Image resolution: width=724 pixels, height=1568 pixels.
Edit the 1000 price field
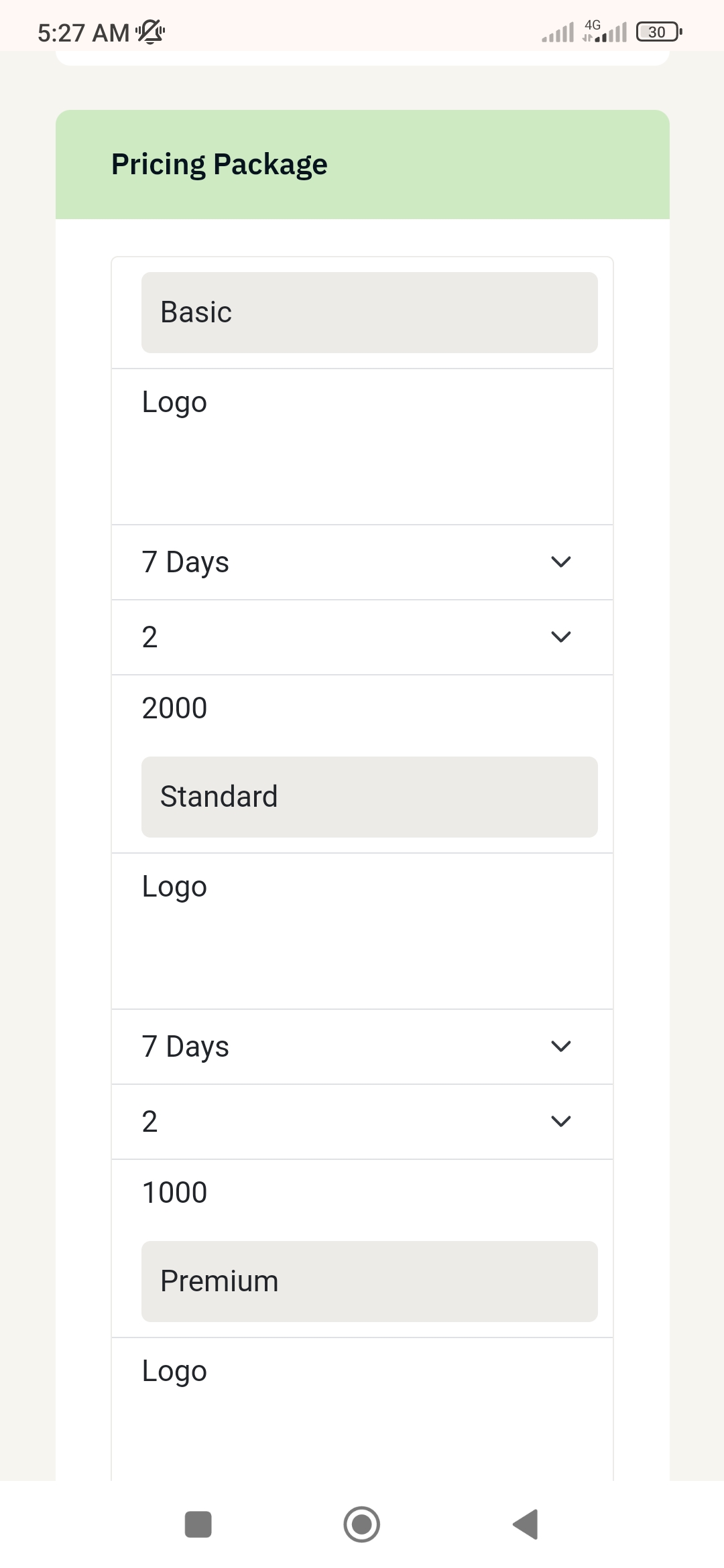[362, 1193]
